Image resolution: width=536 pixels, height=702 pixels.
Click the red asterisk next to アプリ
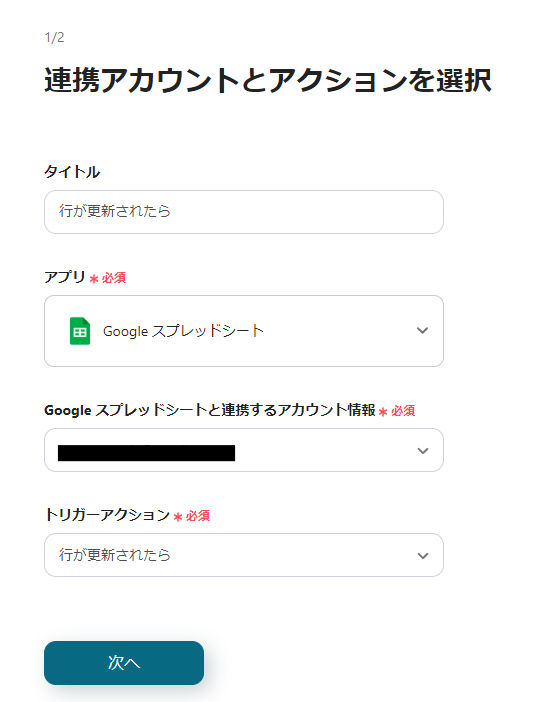tap(94, 279)
